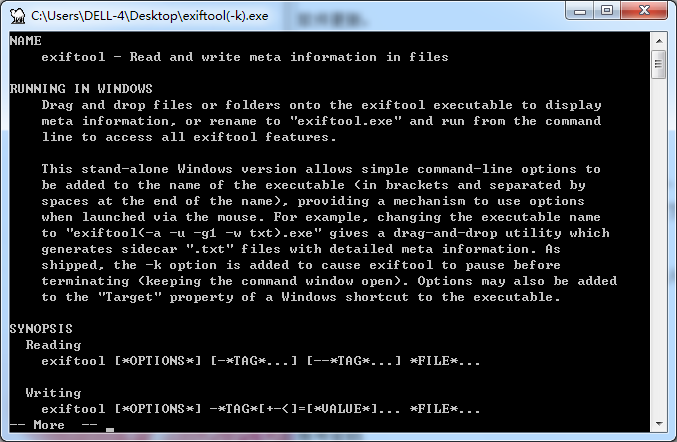Maximize the exiftool console window
677x442 pixels.
607,11
